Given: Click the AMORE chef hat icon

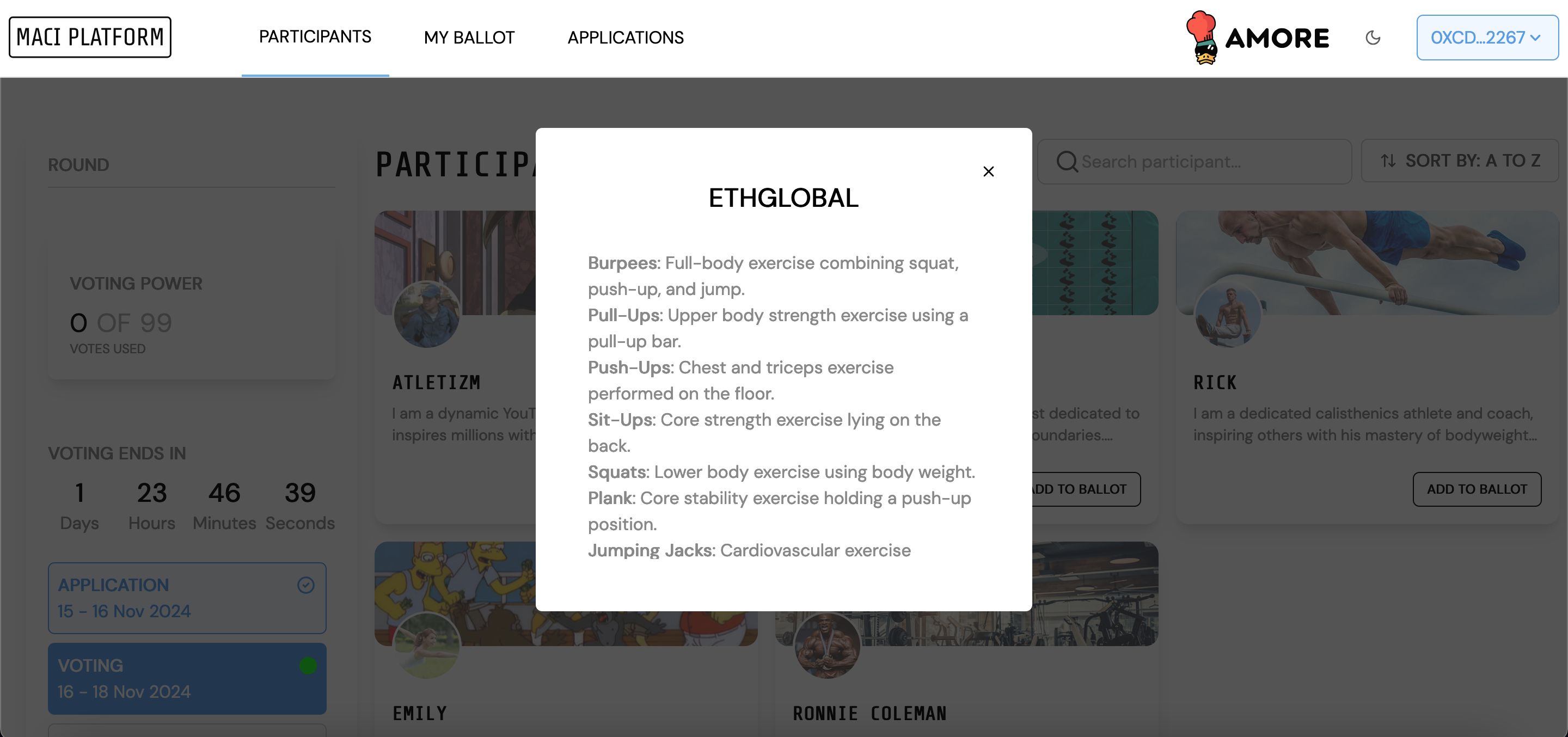Looking at the screenshot, I should point(1204,36).
